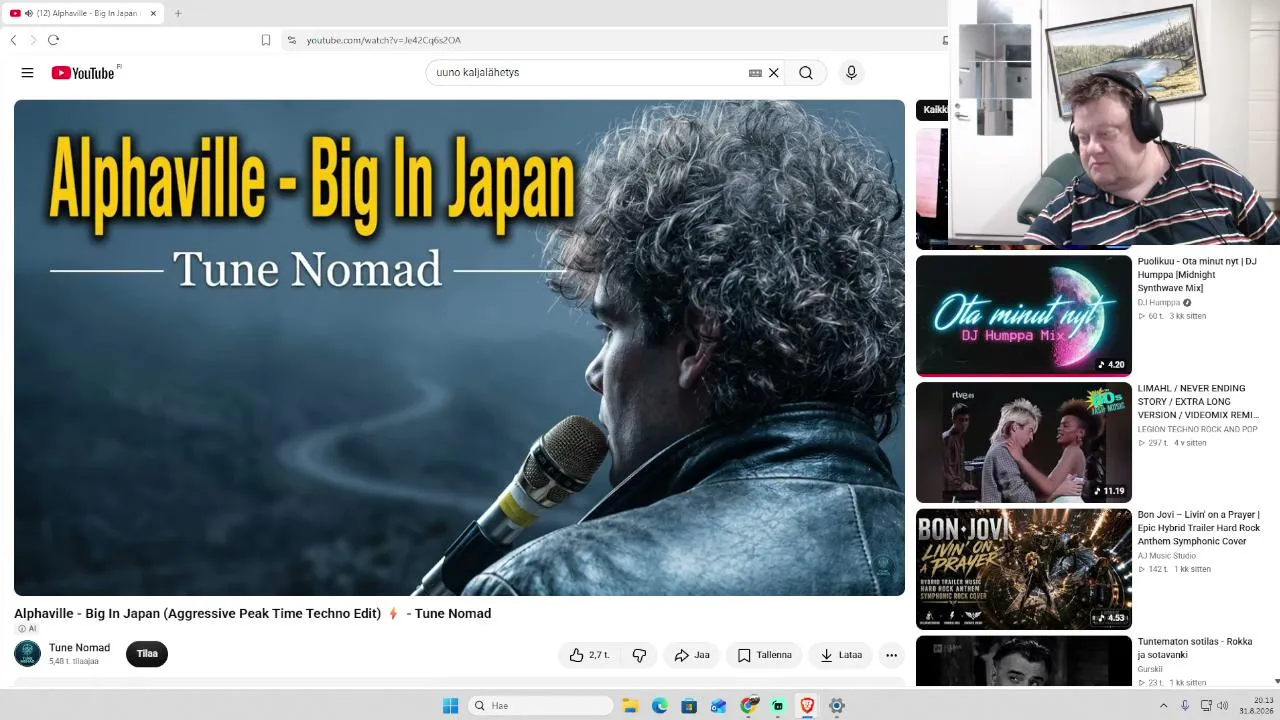Save the video with Tallenna
This screenshot has height=720, width=1280.
pos(764,655)
